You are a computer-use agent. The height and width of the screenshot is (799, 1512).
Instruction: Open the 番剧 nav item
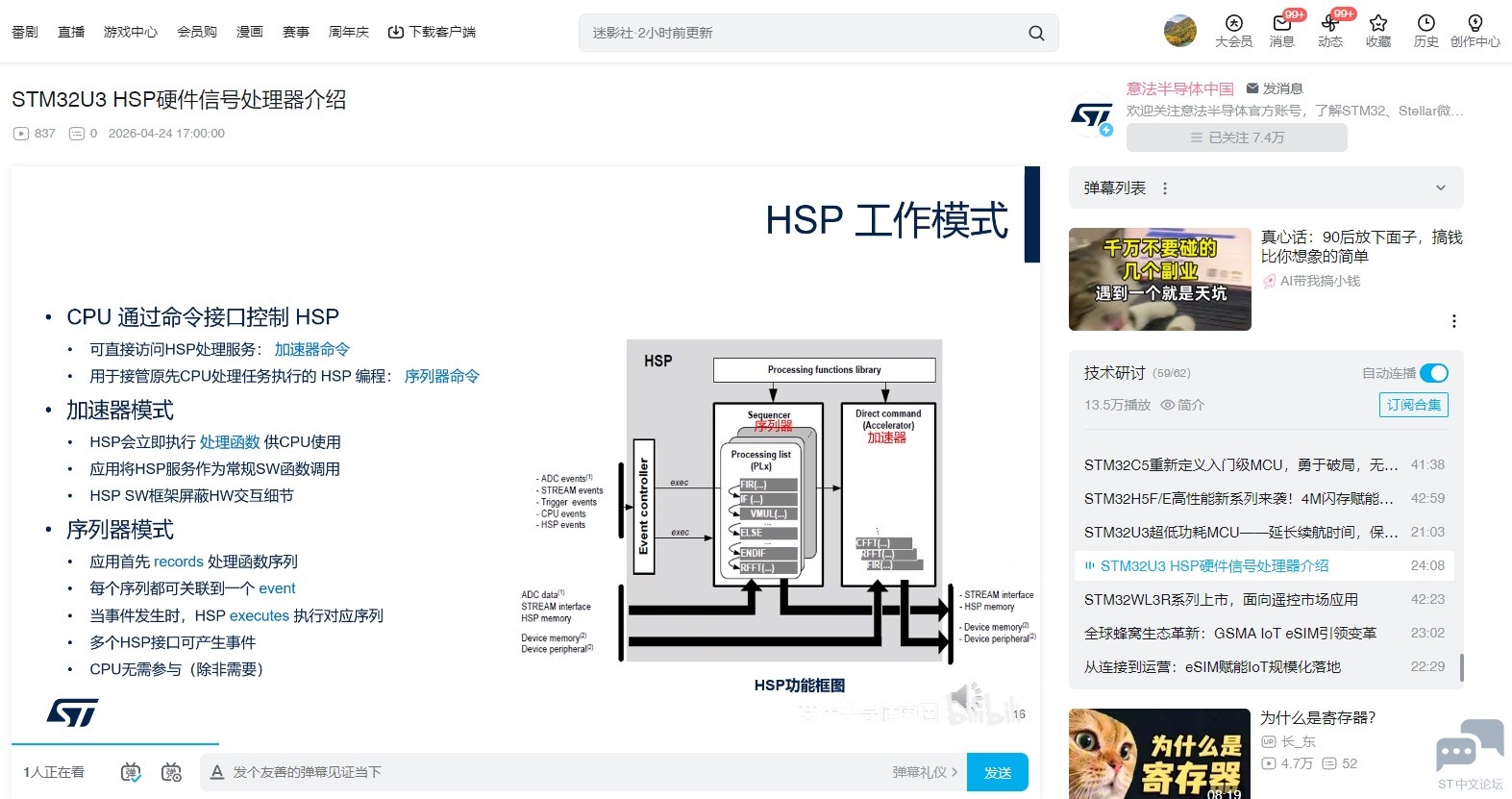(25, 32)
